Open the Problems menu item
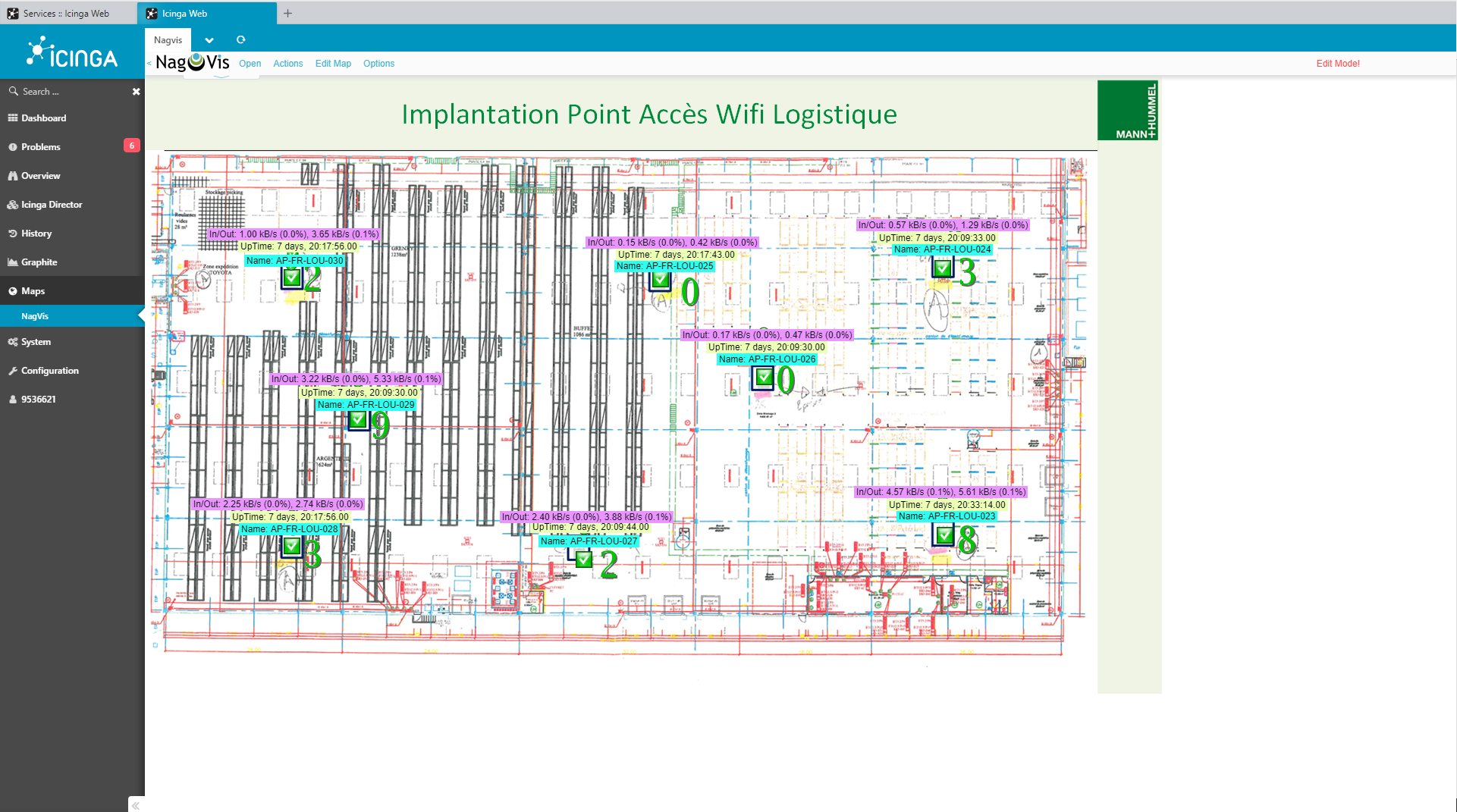The height and width of the screenshot is (812, 1457). [x=41, y=147]
